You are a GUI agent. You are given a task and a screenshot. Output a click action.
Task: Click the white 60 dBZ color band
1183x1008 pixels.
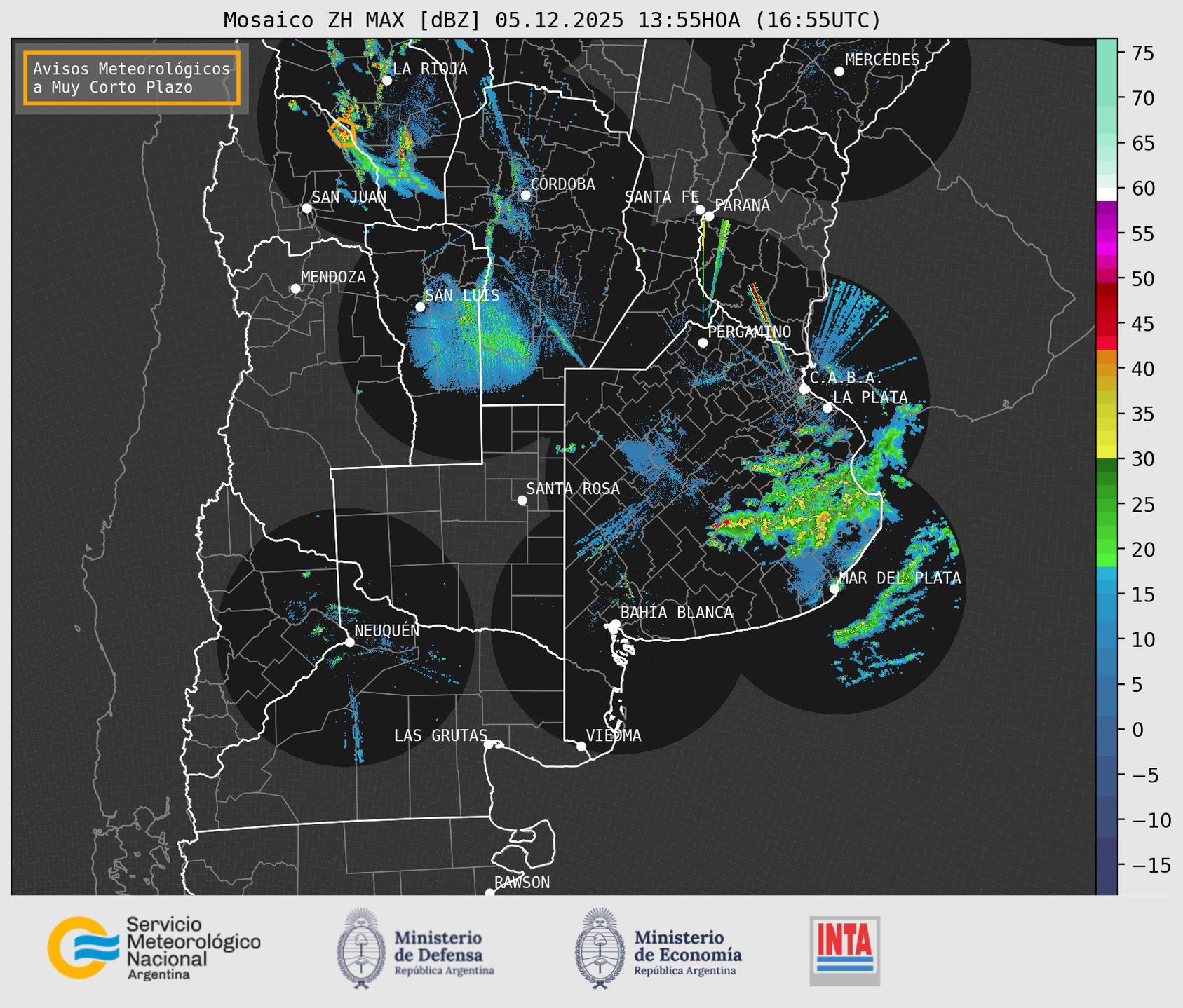1107,194
